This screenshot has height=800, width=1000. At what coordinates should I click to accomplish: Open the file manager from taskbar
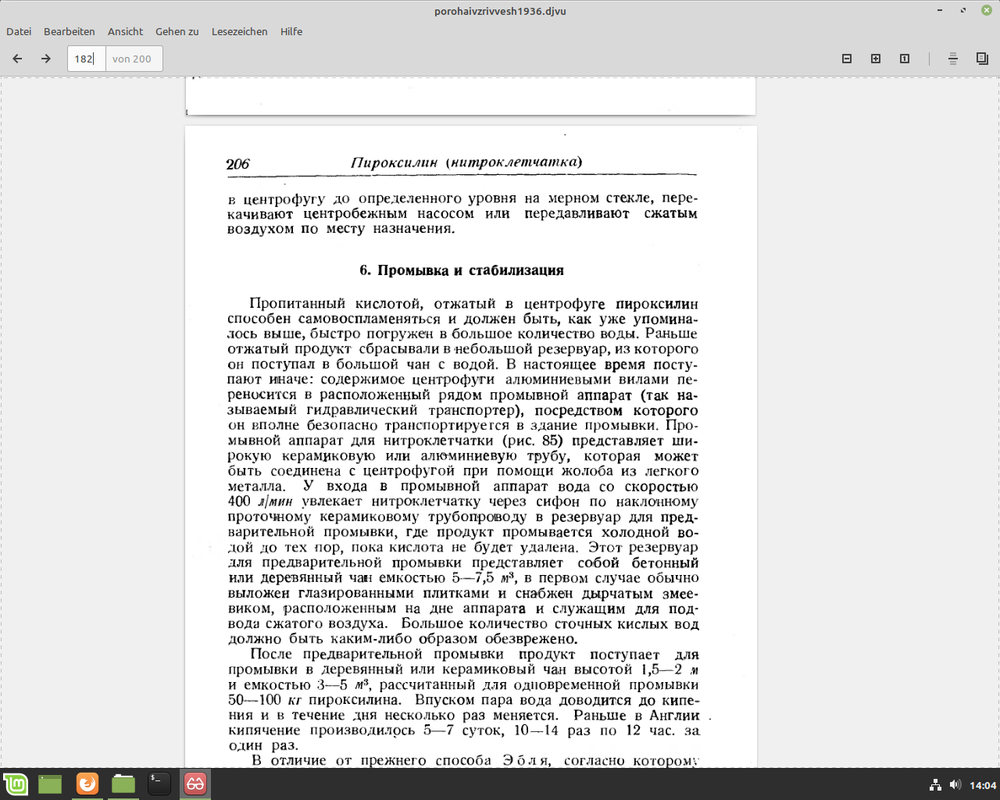point(123,784)
